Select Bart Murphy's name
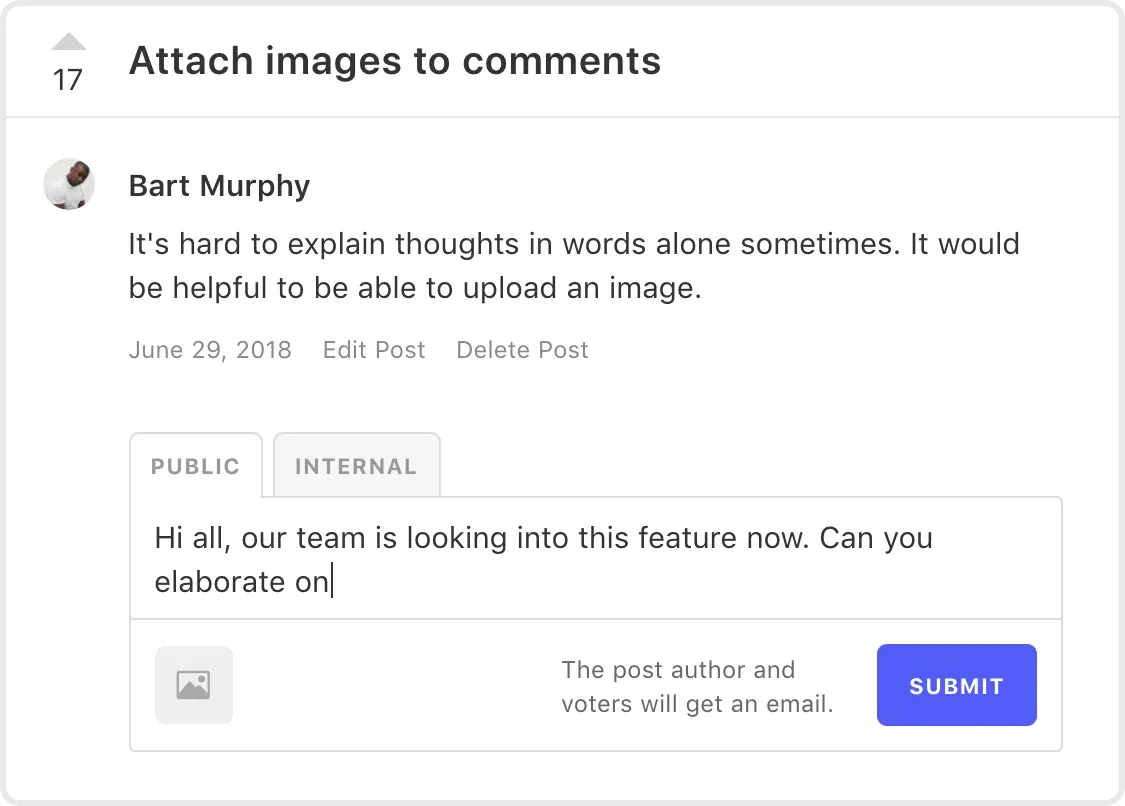1125x806 pixels. (x=218, y=185)
